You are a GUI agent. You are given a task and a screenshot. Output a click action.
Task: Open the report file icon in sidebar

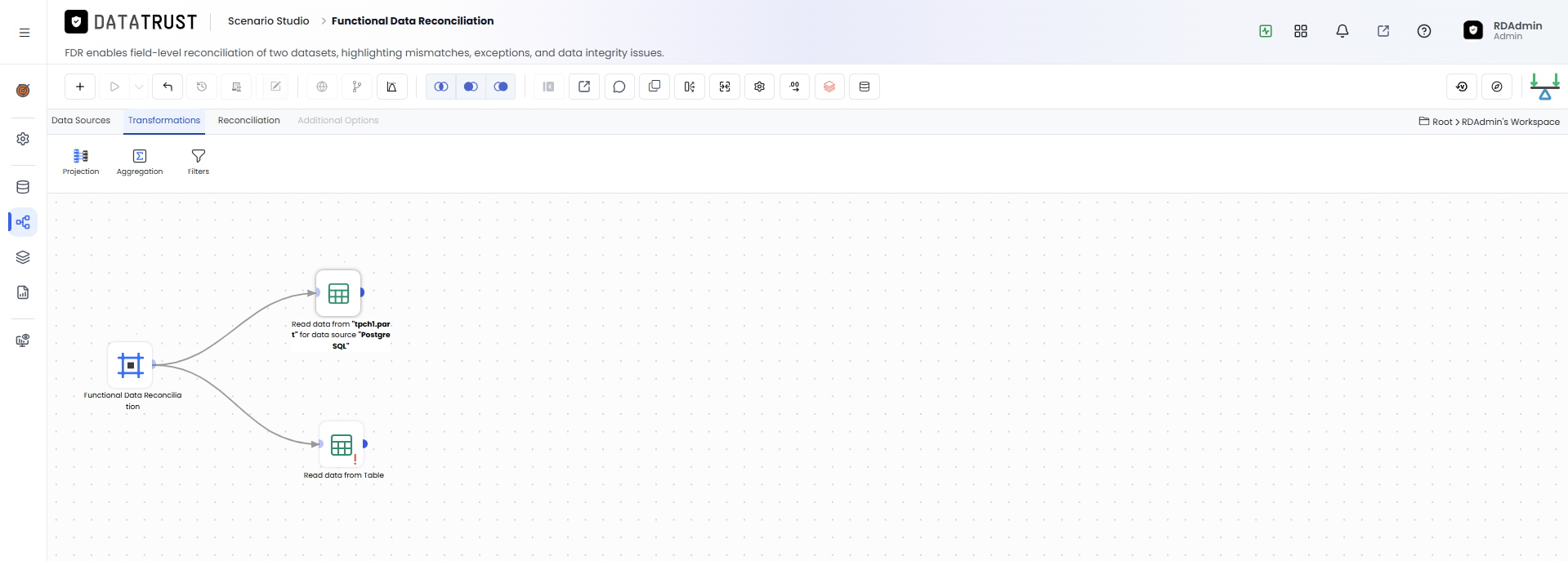(x=23, y=292)
